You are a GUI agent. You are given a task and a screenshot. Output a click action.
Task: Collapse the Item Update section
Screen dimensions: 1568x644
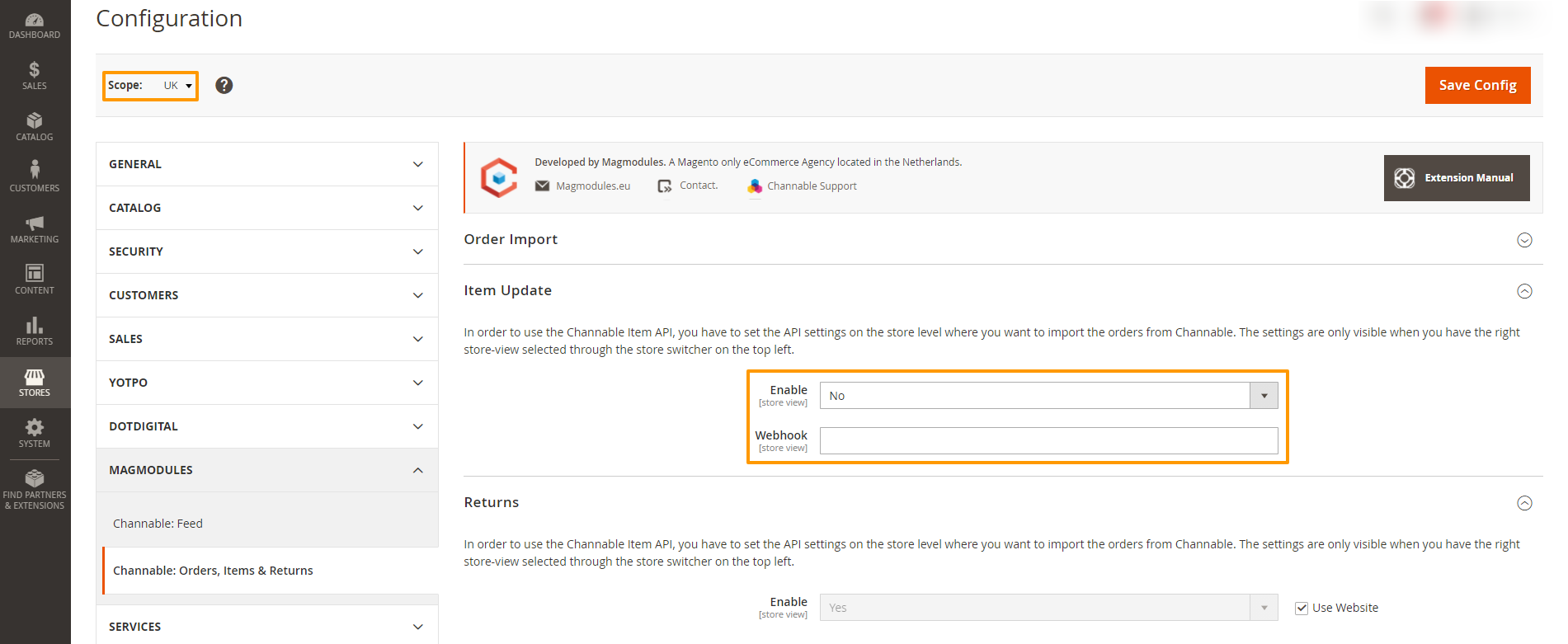tap(1524, 291)
